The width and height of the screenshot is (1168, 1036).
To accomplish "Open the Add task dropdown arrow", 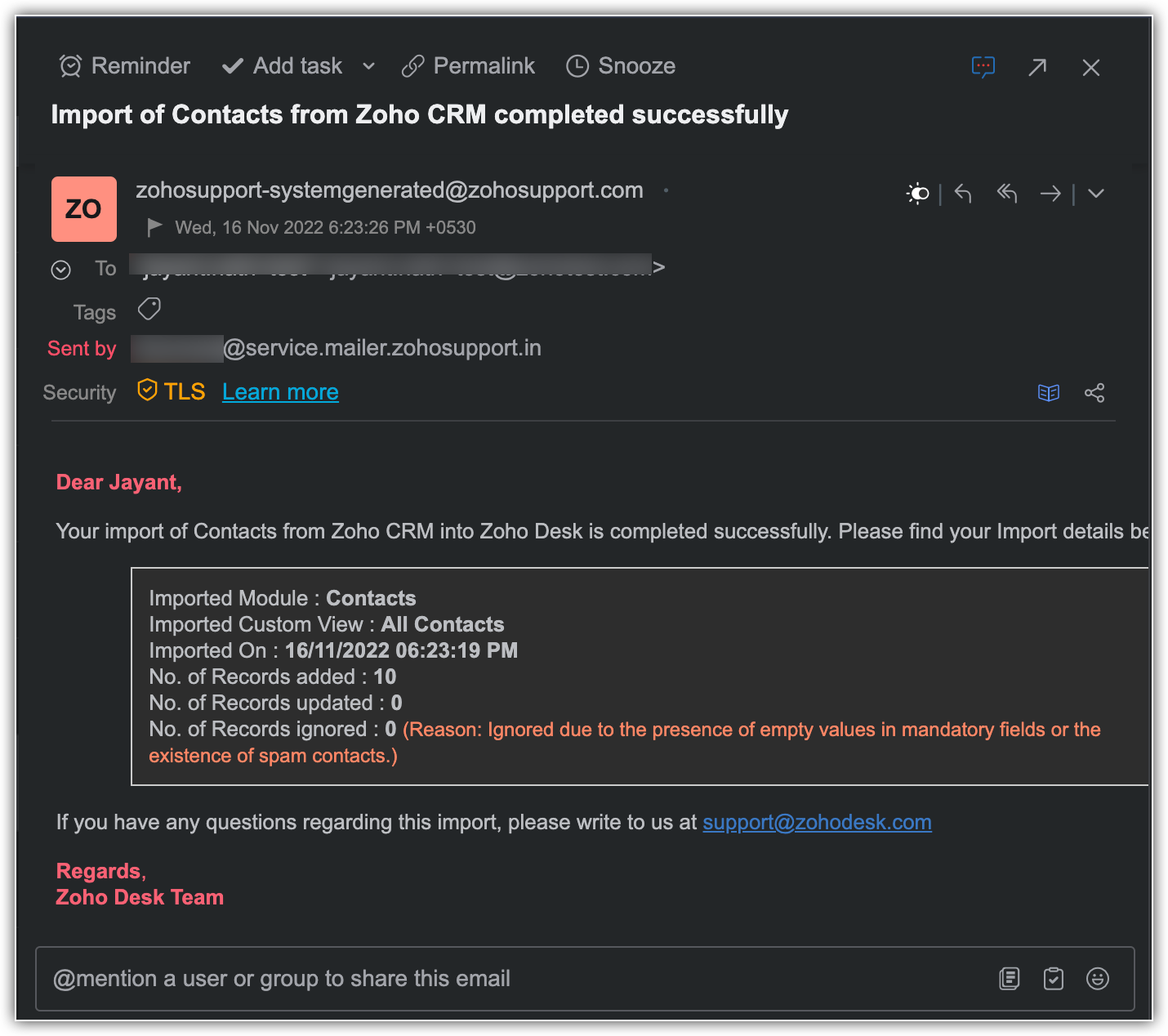I will click(368, 66).
